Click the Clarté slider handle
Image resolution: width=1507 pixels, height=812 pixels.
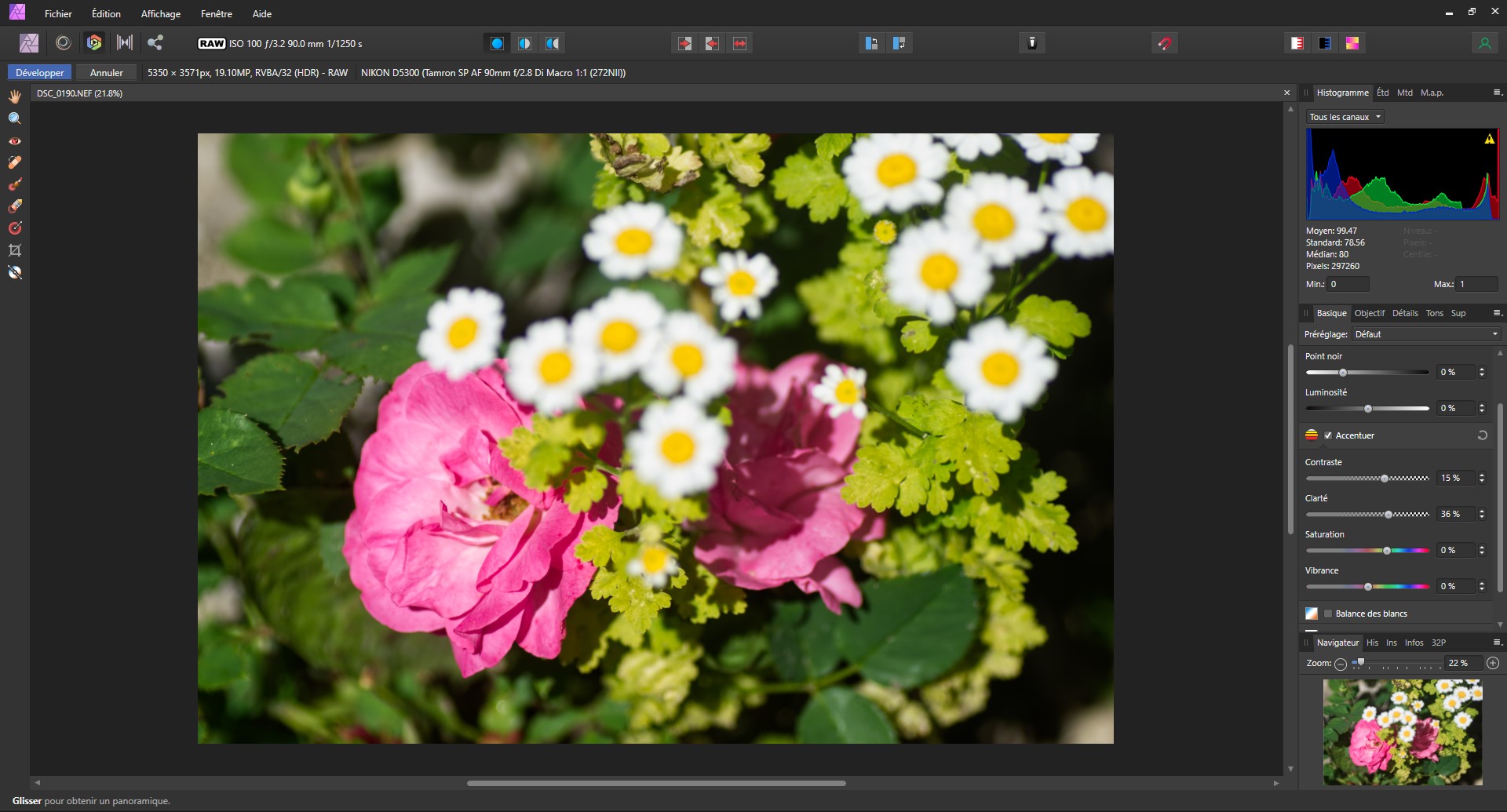(1388, 515)
